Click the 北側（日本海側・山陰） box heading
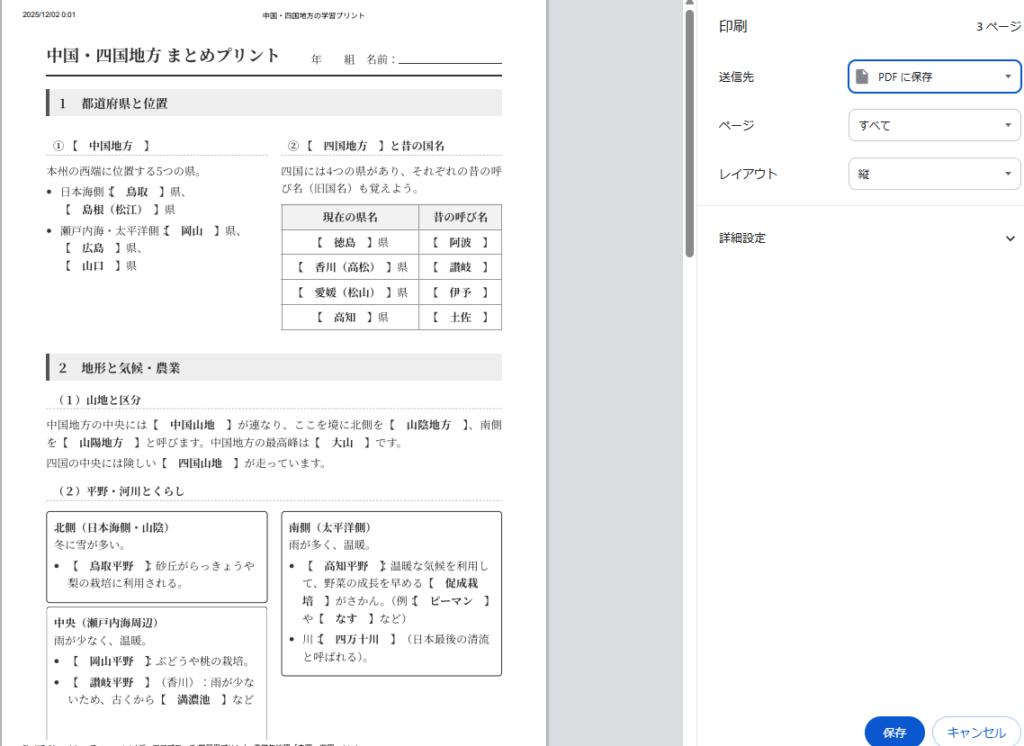This screenshot has width=1024, height=746. coord(111,527)
